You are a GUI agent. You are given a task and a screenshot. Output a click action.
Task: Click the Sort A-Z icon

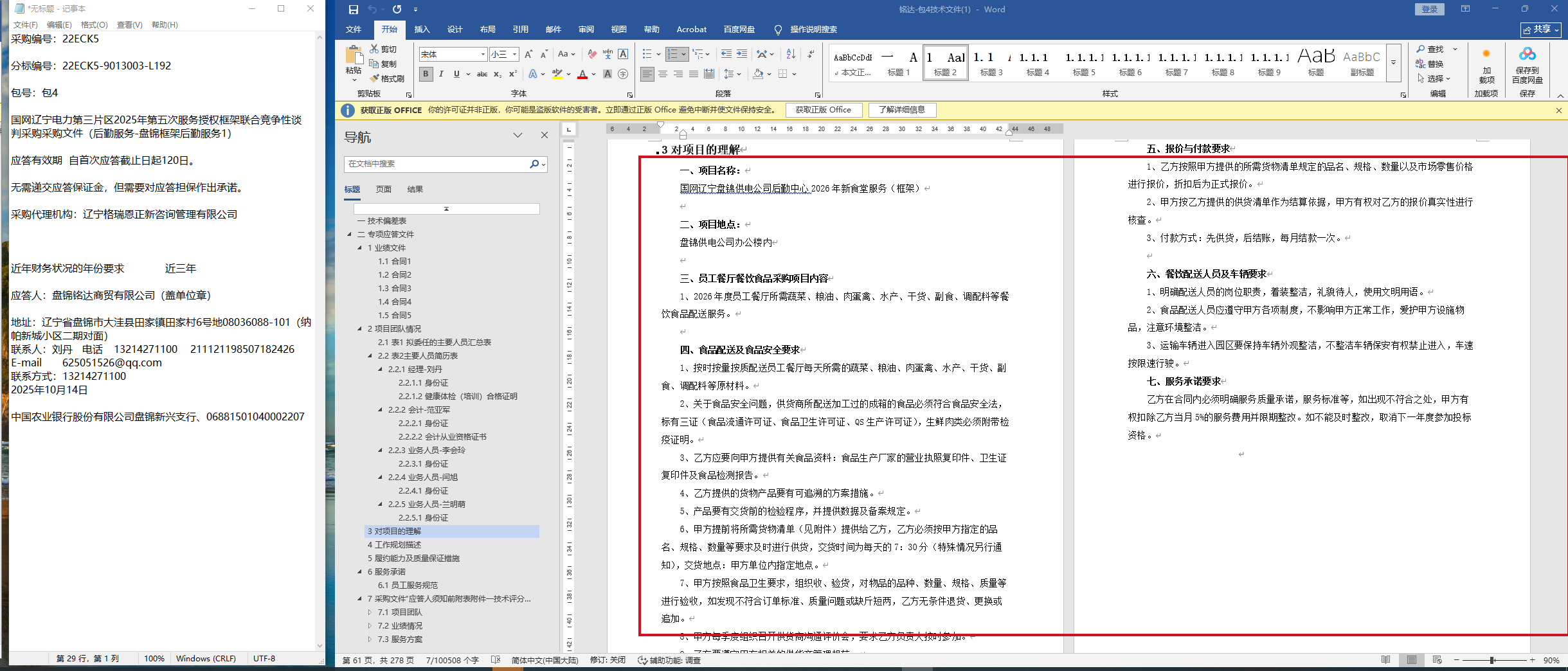click(791, 55)
